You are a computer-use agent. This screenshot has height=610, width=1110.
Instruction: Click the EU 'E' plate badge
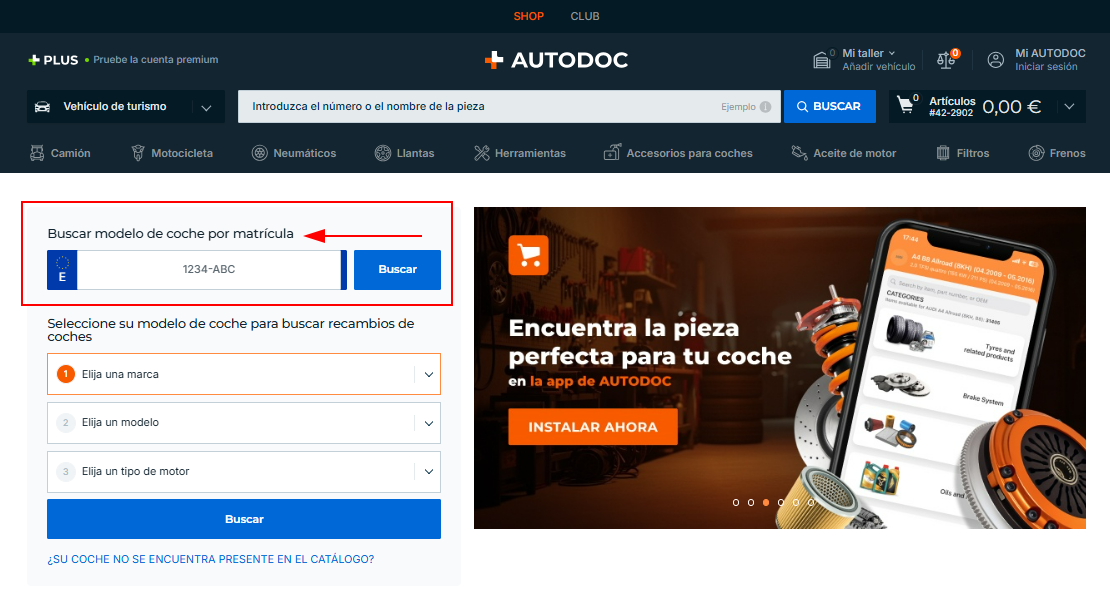pos(62,270)
